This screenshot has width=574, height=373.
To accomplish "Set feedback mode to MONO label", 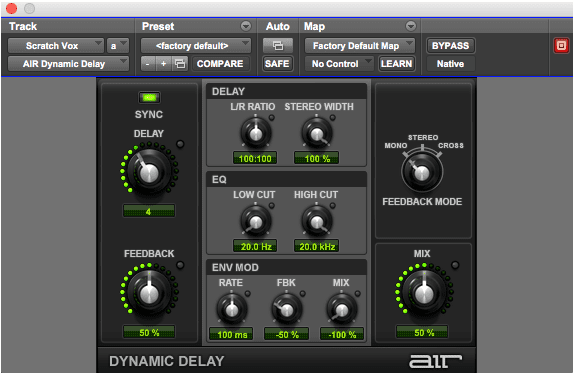I will (x=395, y=145).
